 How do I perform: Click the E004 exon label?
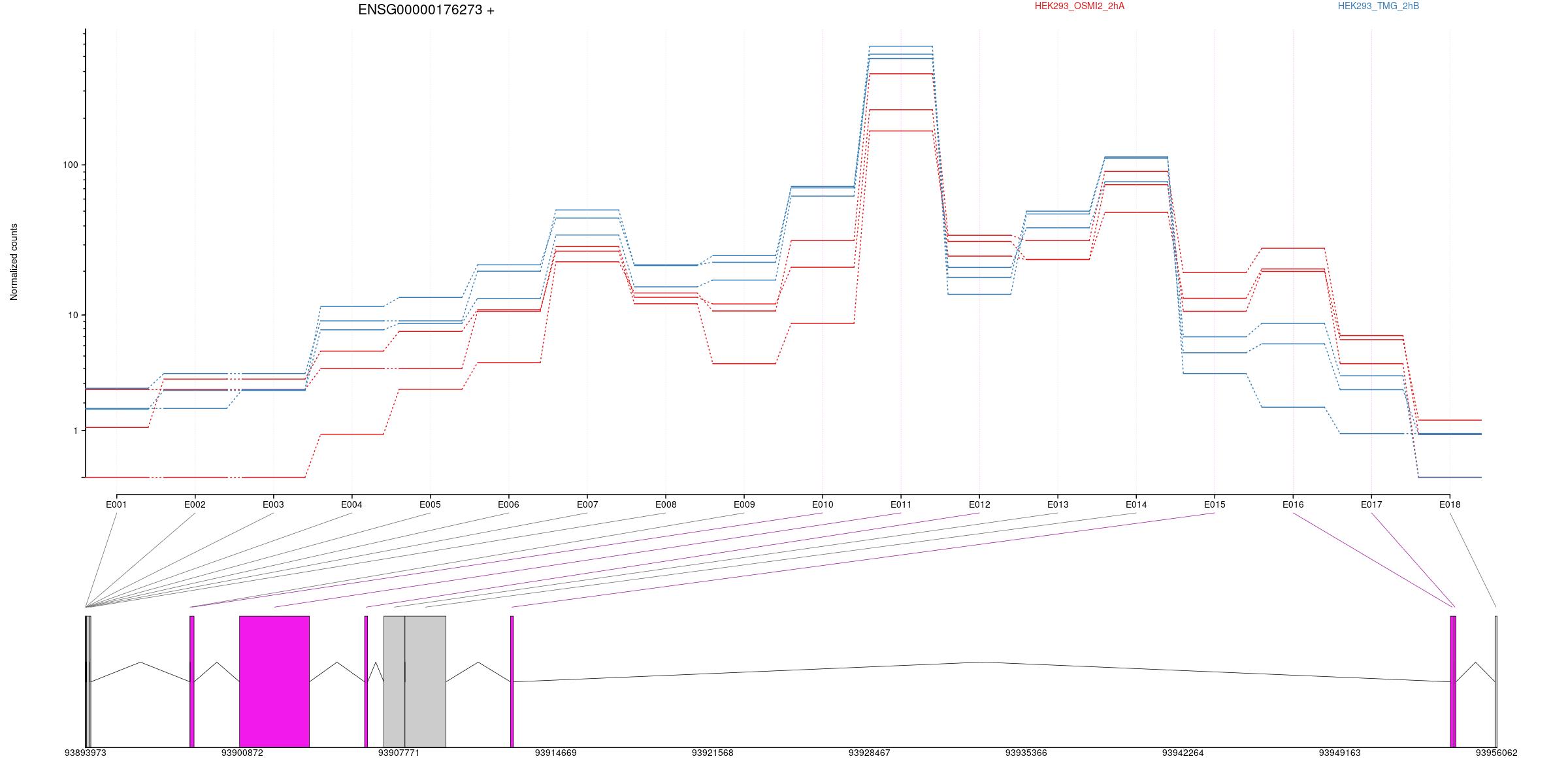point(351,504)
